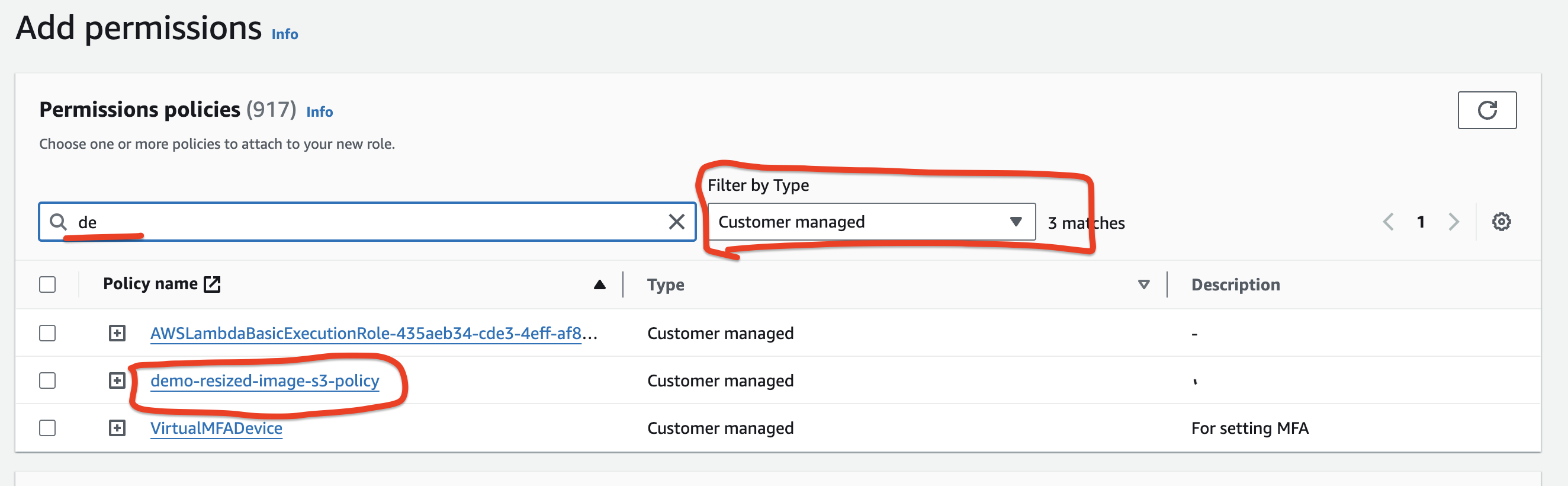Clear the policy search field
The image size is (1568, 486).
[676, 222]
